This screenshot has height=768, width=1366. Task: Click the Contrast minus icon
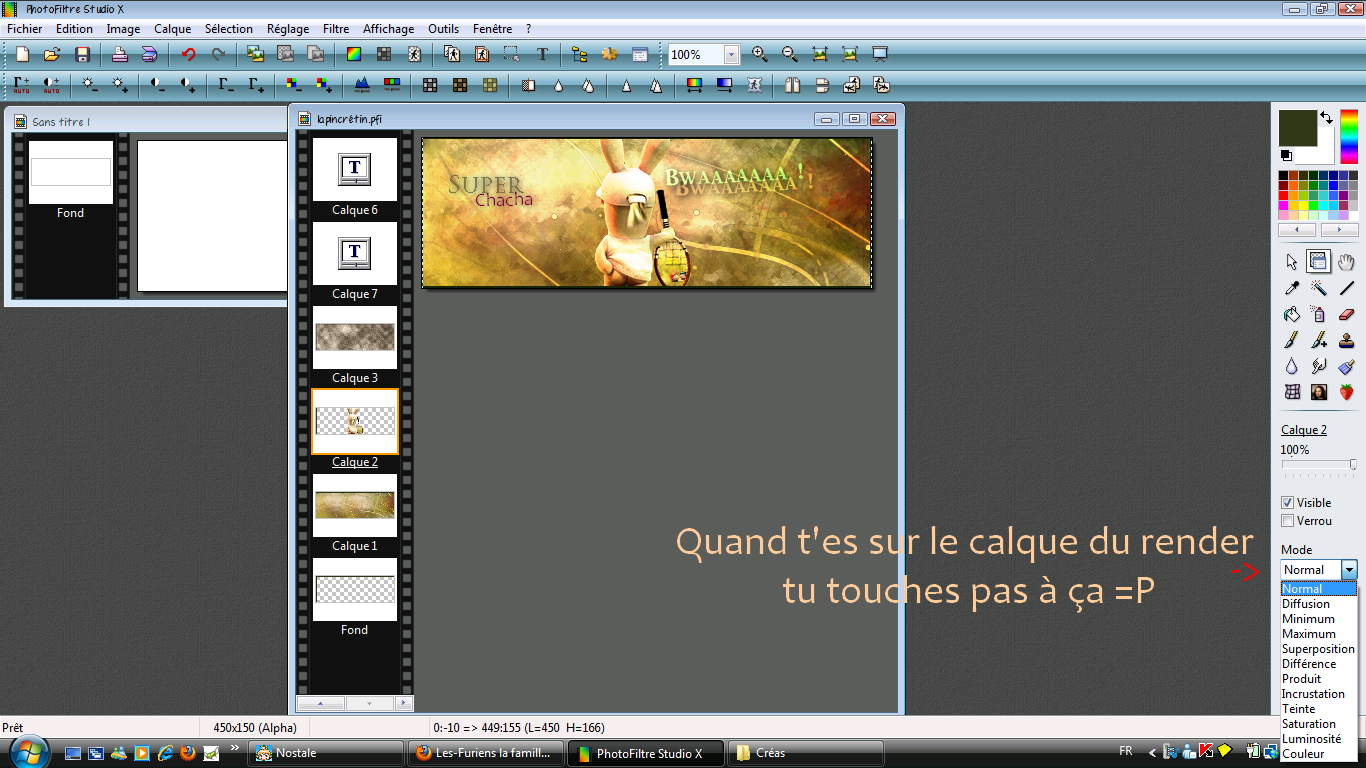pos(158,85)
